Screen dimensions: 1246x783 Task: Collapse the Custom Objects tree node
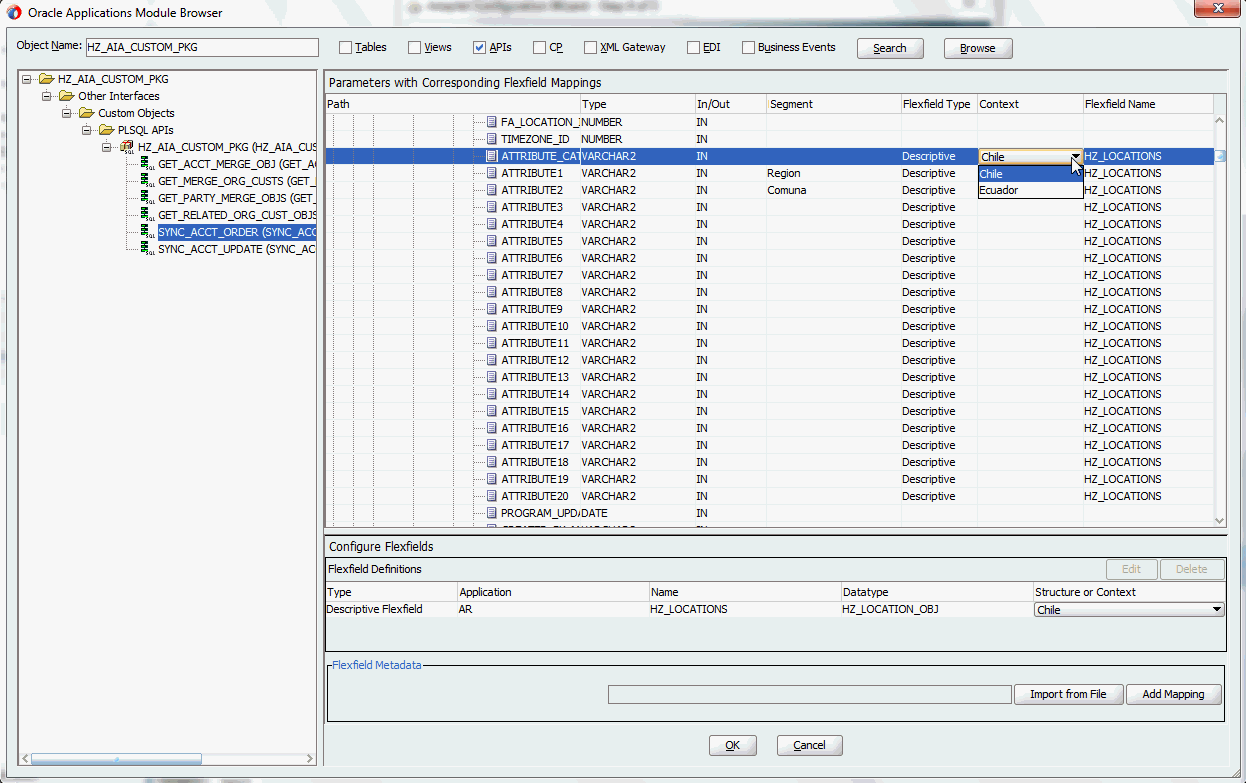coord(67,113)
